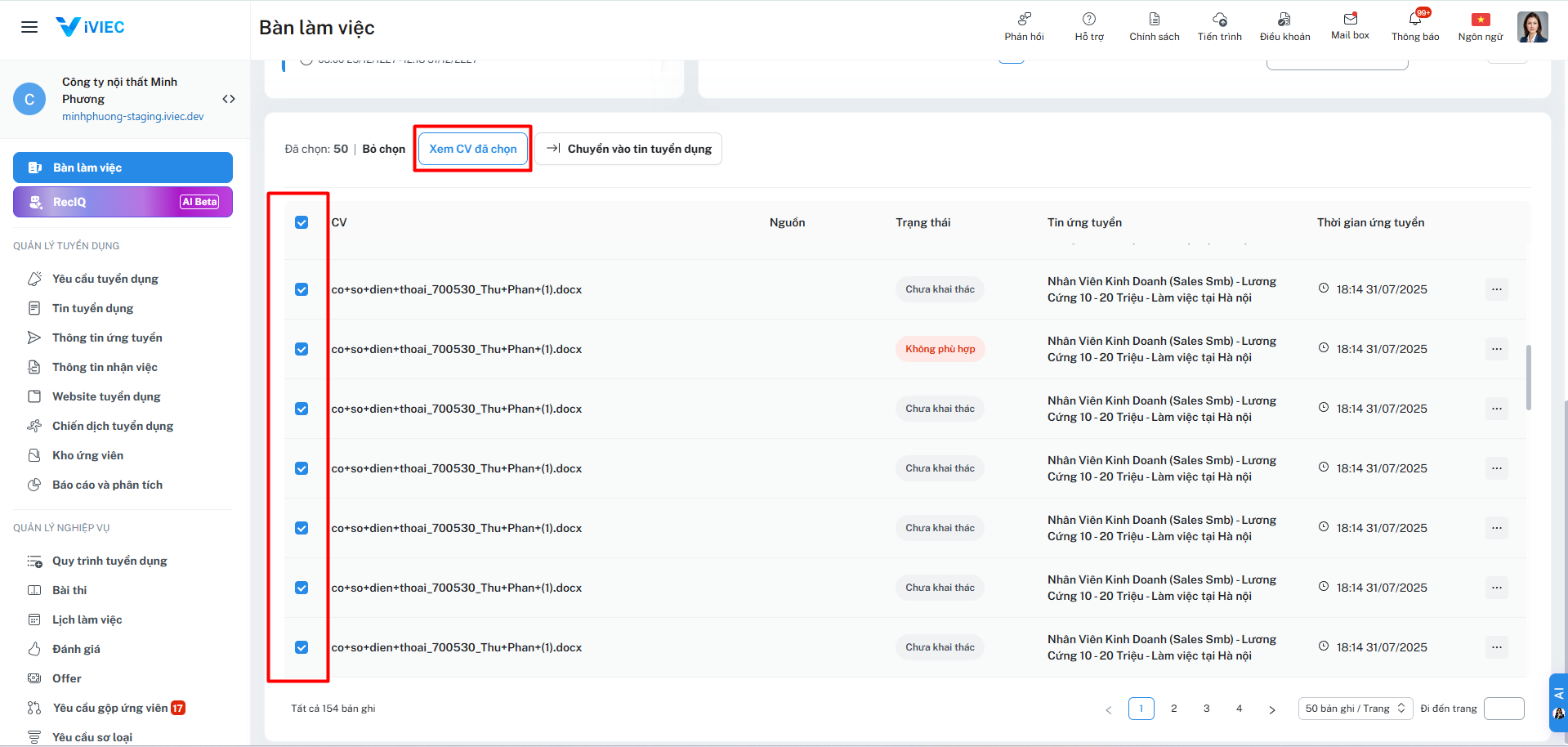1568x747 pixels.
Task: Open the user profile avatar
Action: coord(1532,27)
